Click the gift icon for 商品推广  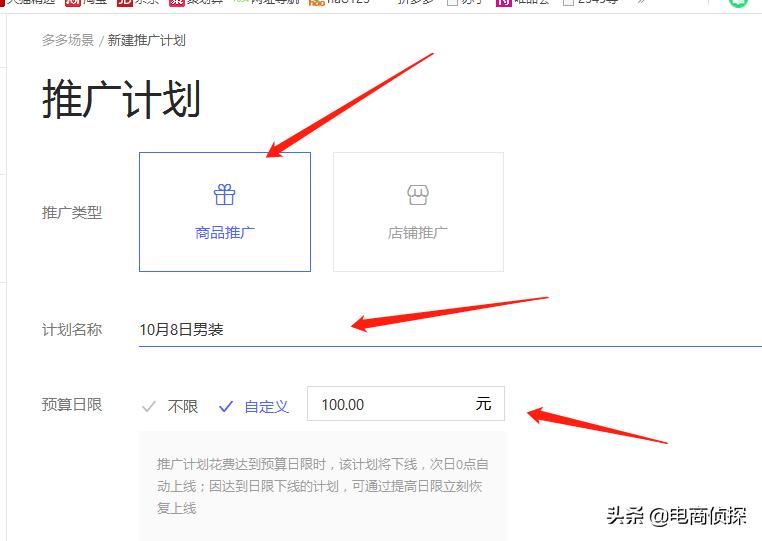(225, 195)
